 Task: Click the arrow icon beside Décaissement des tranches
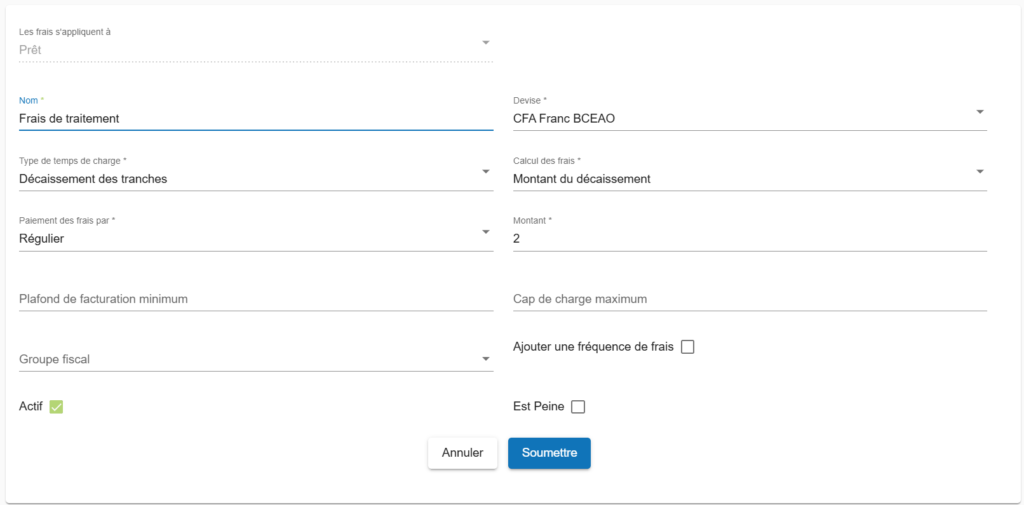[486, 172]
